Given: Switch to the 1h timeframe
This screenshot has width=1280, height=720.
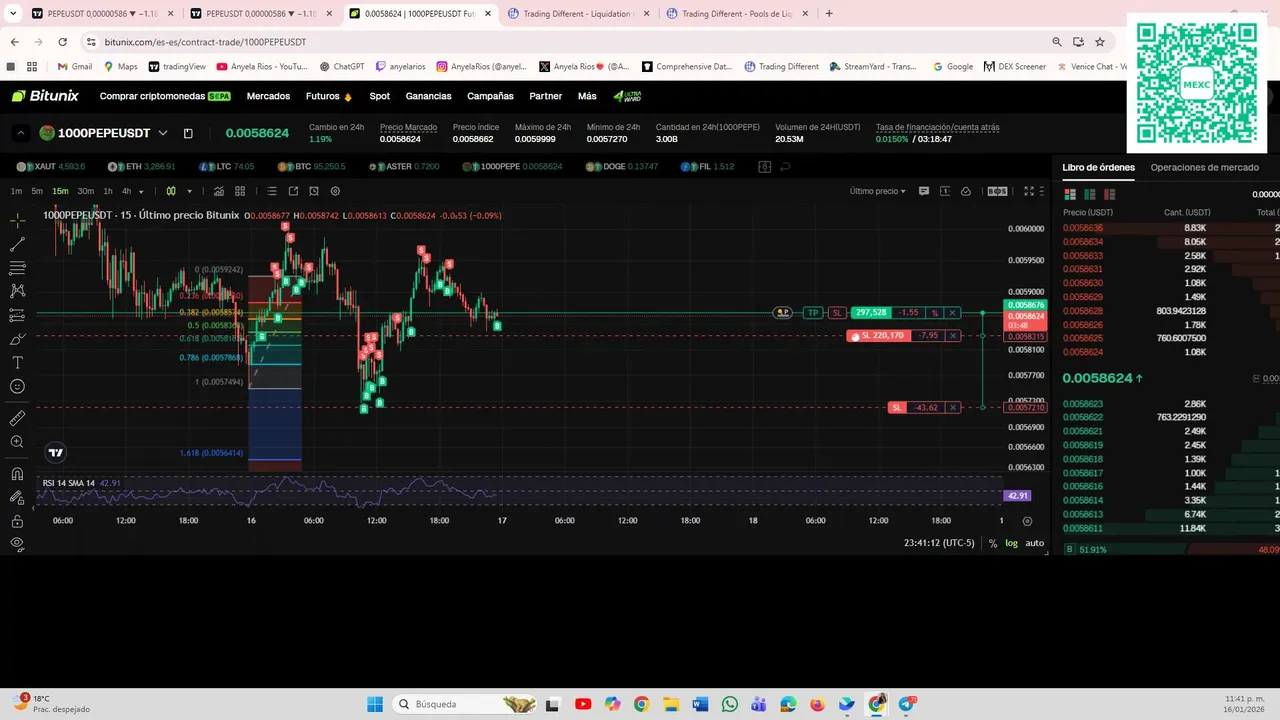Looking at the screenshot, I should (x=108, y=191).
